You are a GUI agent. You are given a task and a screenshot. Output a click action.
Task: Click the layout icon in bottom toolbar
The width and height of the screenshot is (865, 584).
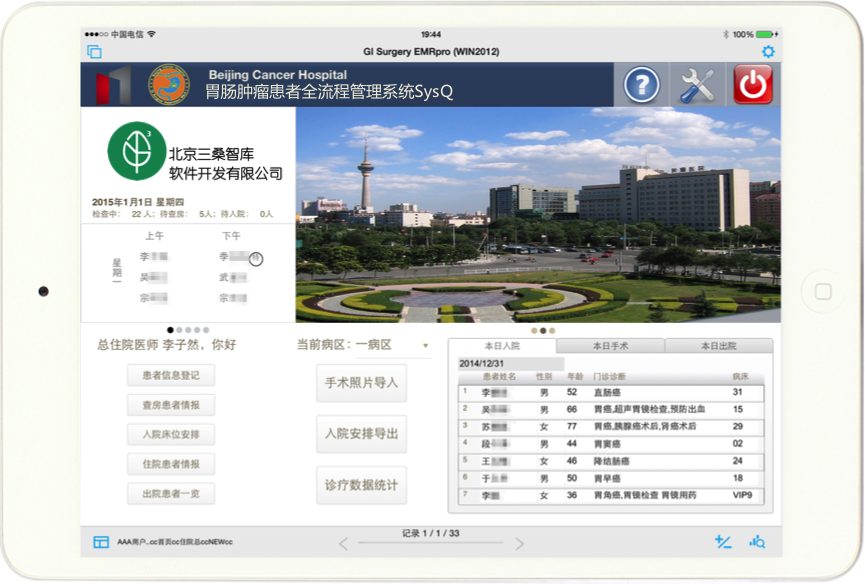[101, 542]
